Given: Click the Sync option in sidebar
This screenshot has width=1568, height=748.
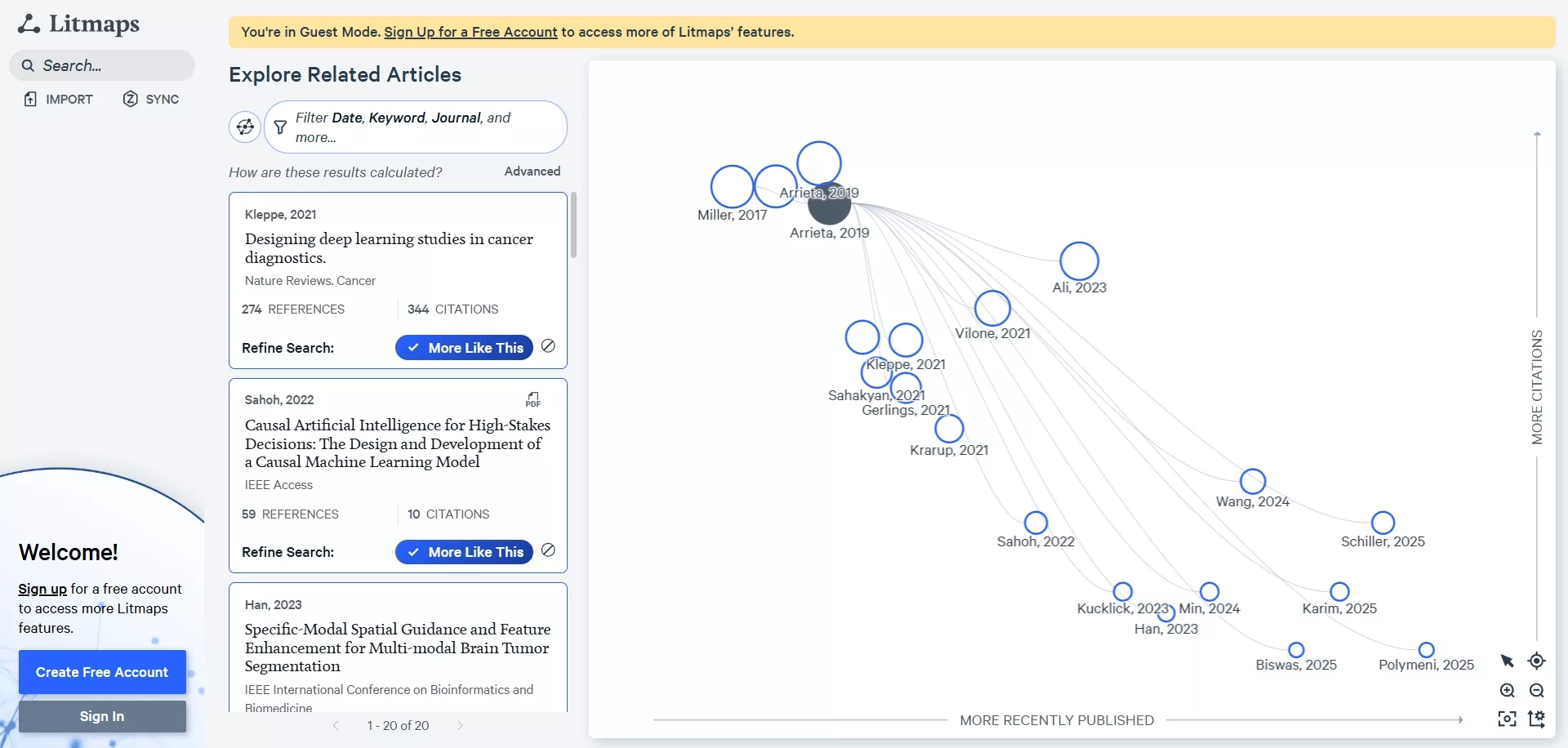Looking at the screenshot, I should [x=150, y=99].
